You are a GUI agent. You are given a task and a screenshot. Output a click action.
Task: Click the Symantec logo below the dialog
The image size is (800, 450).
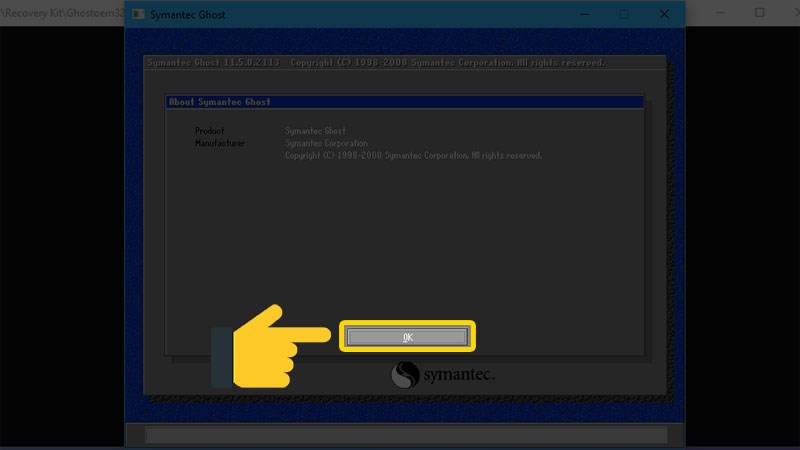point(442,374)
